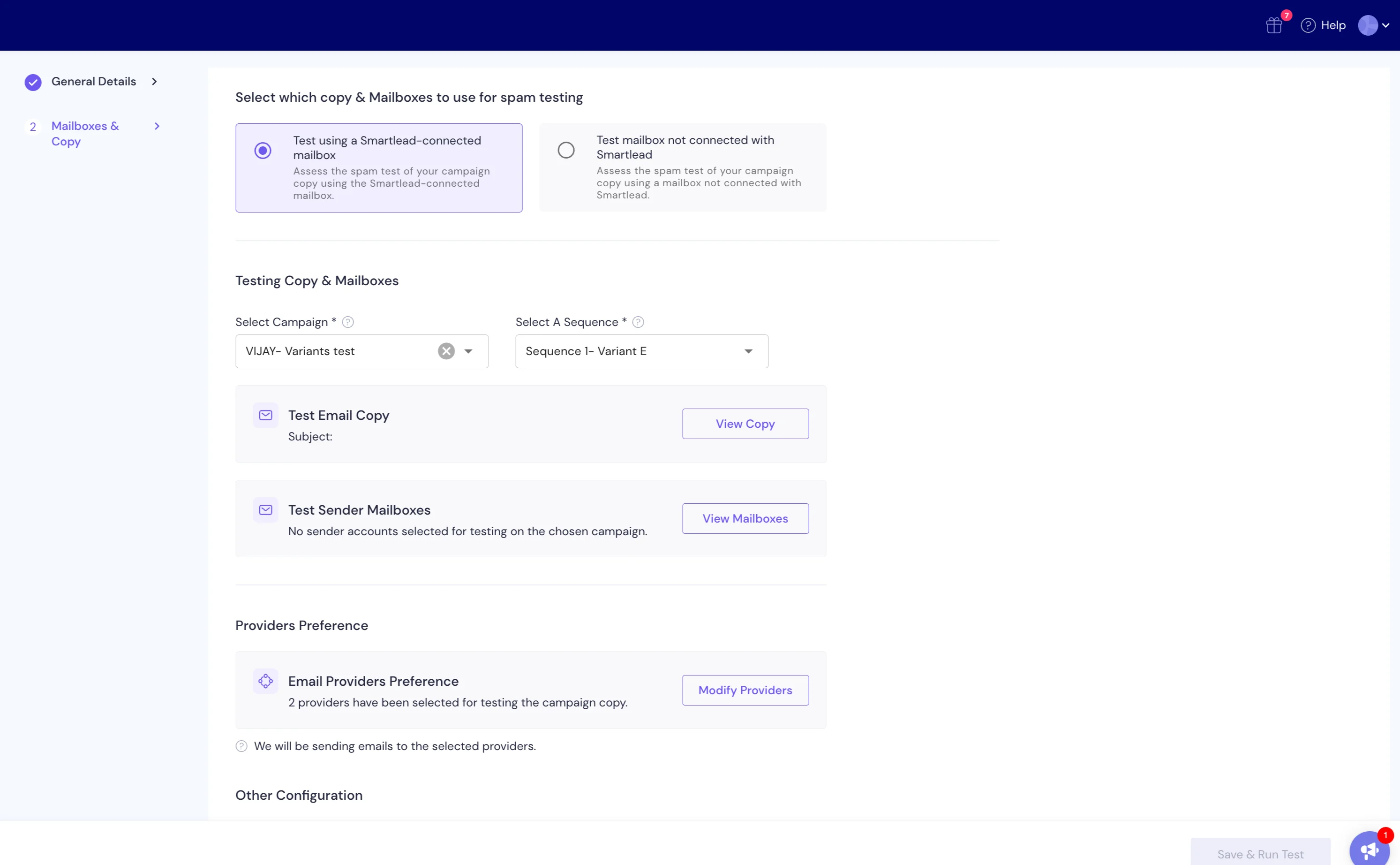Viewport: 1400px width, 865px height.
Task: Click the VIJAY- Variants test campaign field
Action: [x=362, y=351]
